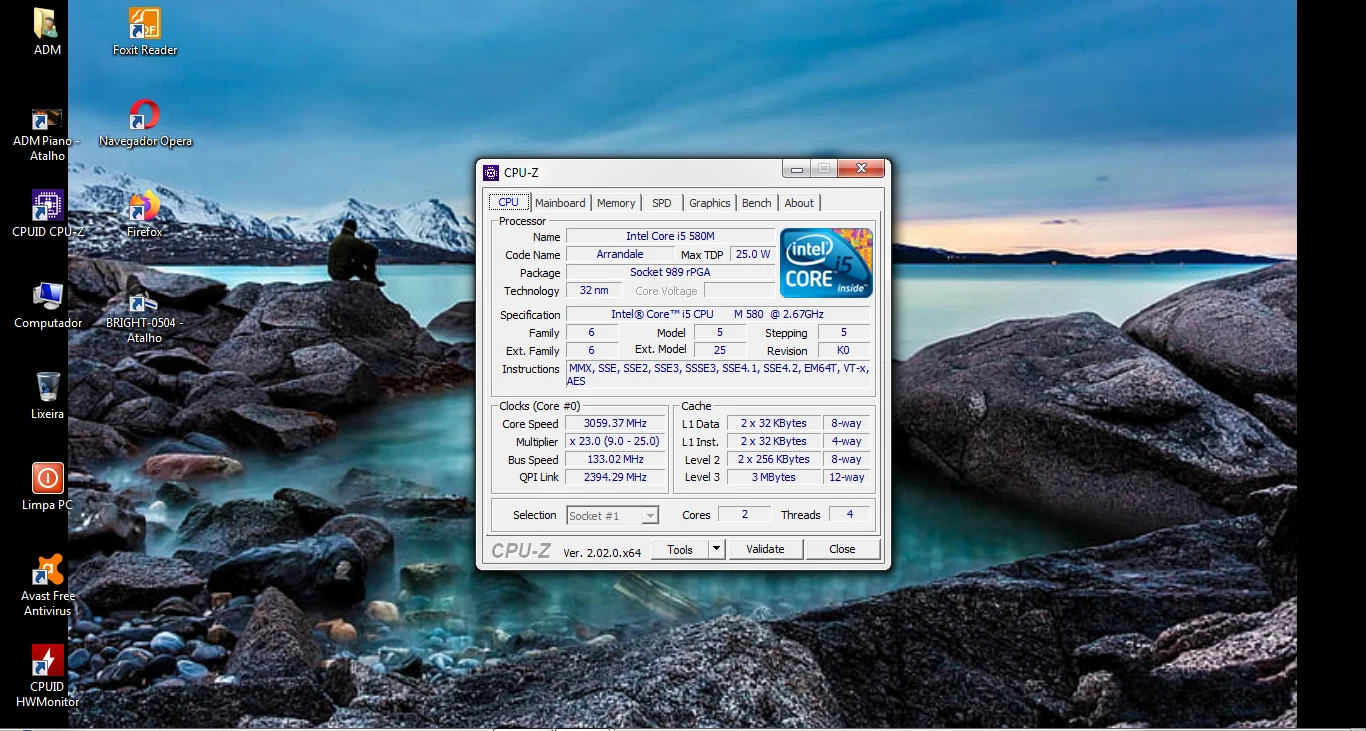1366x731 pixels.
Task: Click the Revision value K0
Action: coord(843,350)
